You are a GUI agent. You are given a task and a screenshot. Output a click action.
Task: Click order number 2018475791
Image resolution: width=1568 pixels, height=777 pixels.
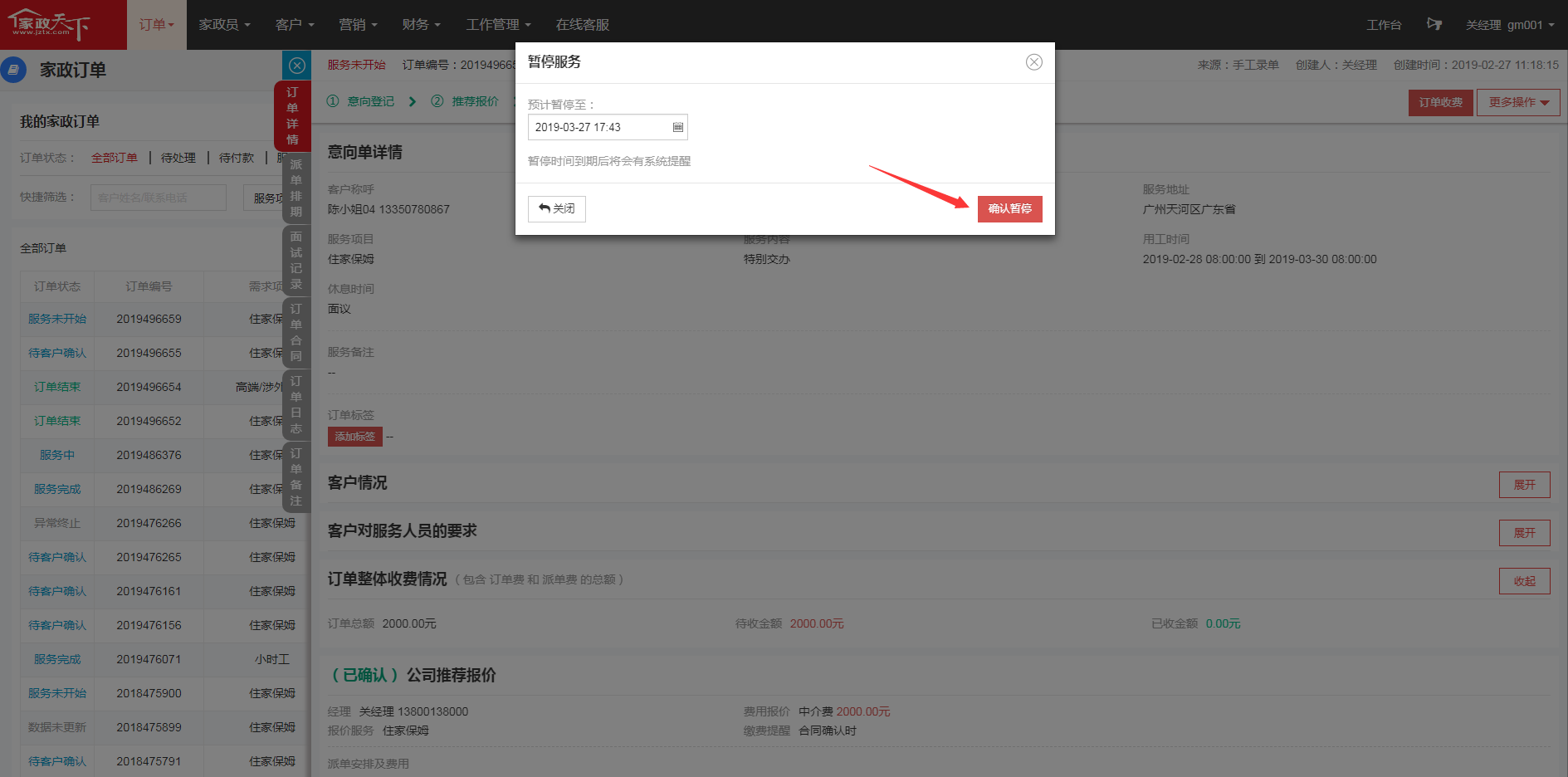tap(149, 761)
